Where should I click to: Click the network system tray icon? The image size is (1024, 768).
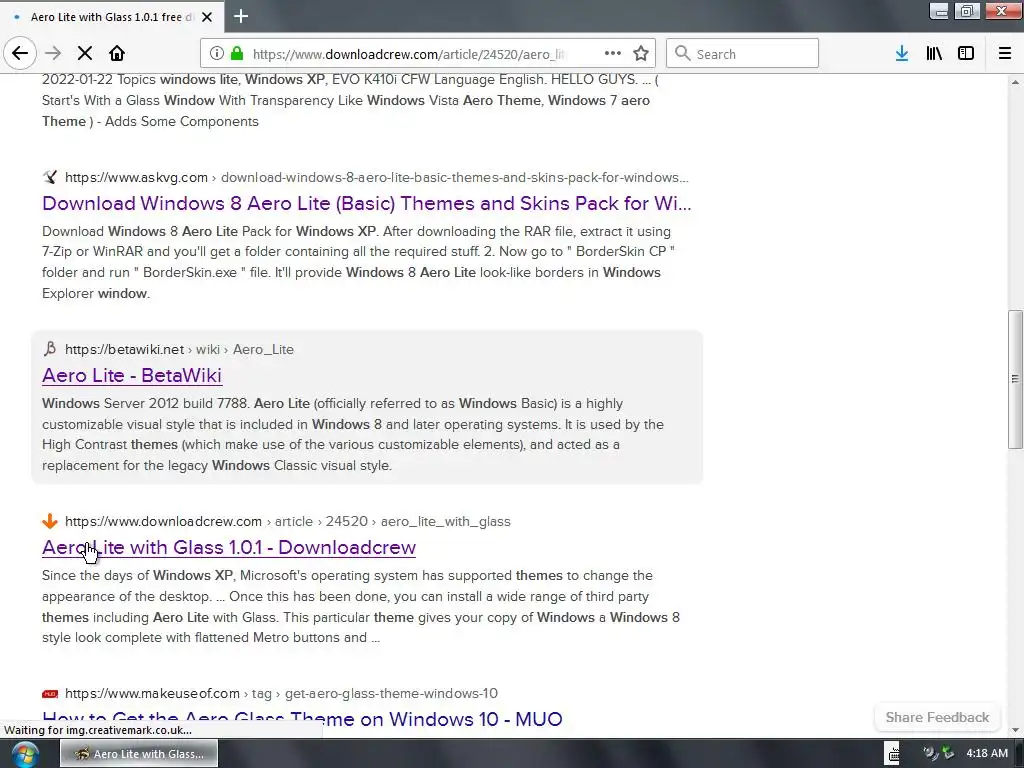(948, 754)
